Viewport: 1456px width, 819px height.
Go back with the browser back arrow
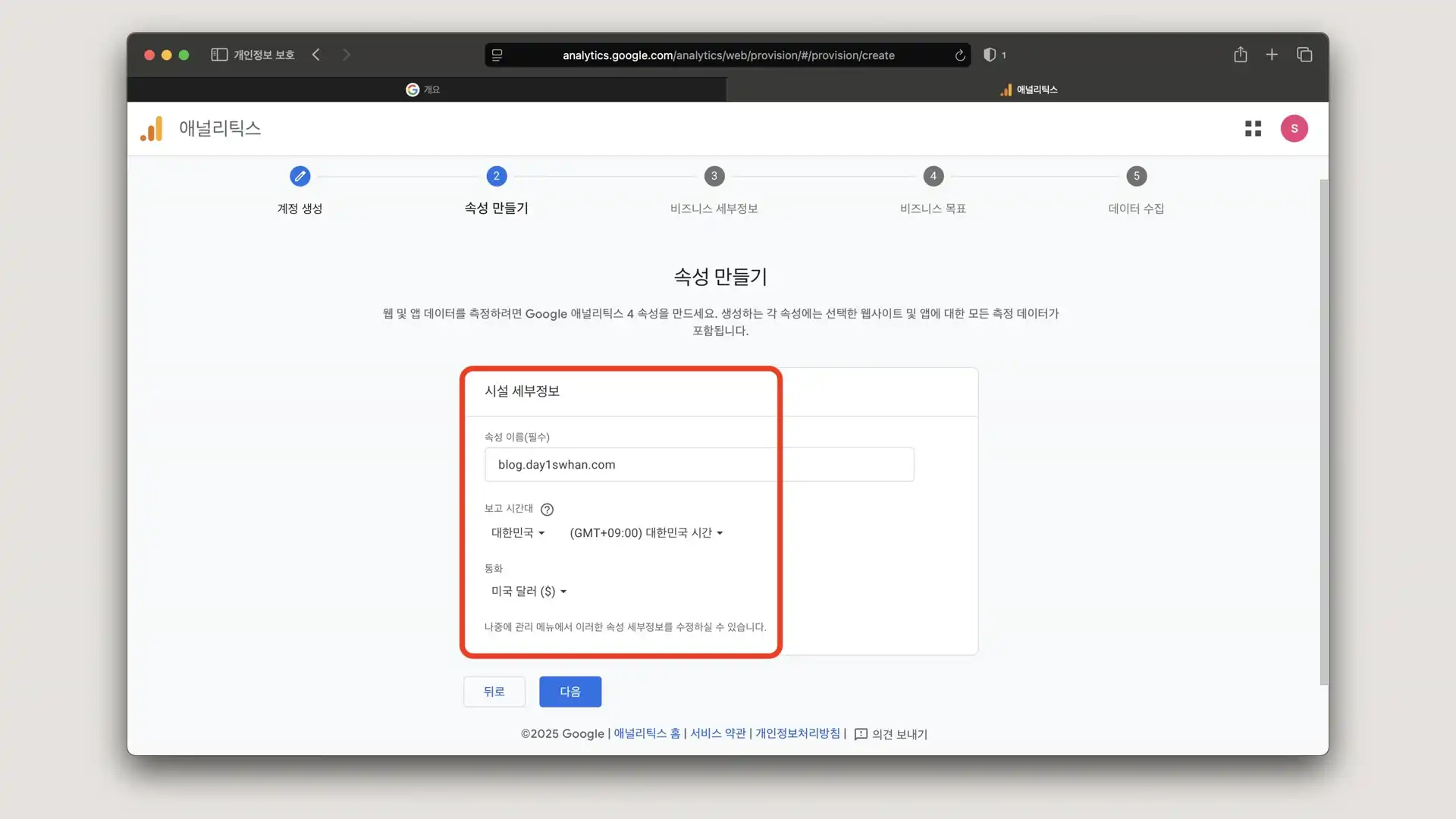pos(316,55)
